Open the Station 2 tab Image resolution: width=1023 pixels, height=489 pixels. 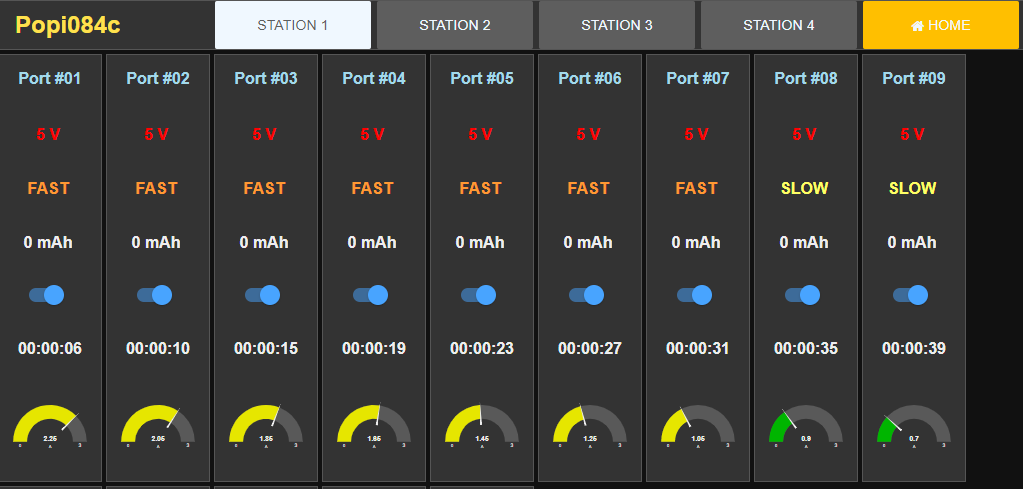pyautogui.click(x=455, y=25)
